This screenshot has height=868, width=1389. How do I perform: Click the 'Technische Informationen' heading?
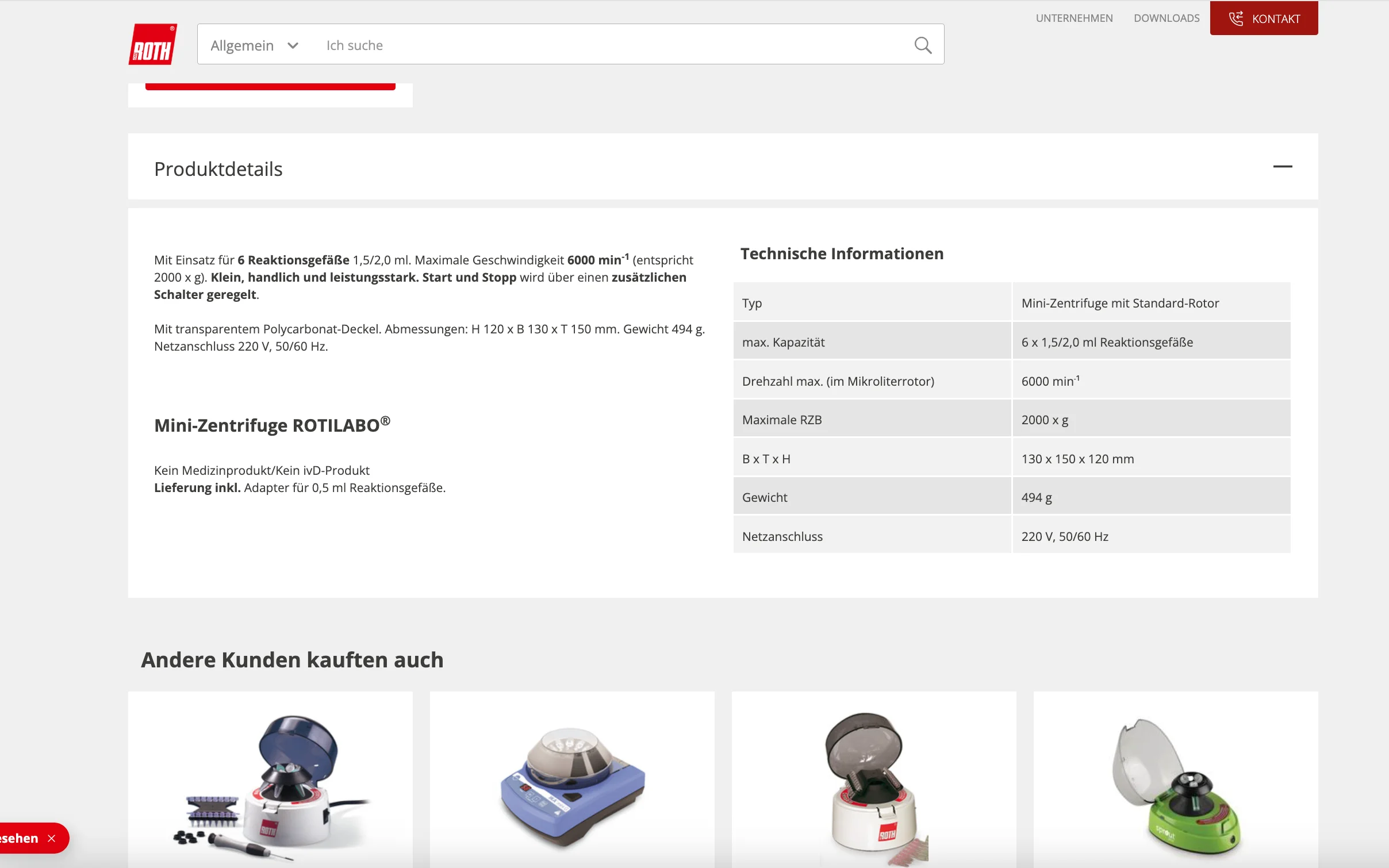coord(842,254)
